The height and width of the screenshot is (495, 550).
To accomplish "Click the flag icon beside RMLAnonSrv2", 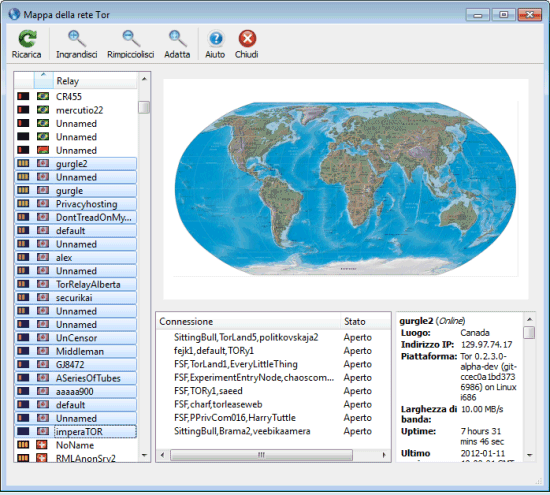I will (x=42, y=458).
